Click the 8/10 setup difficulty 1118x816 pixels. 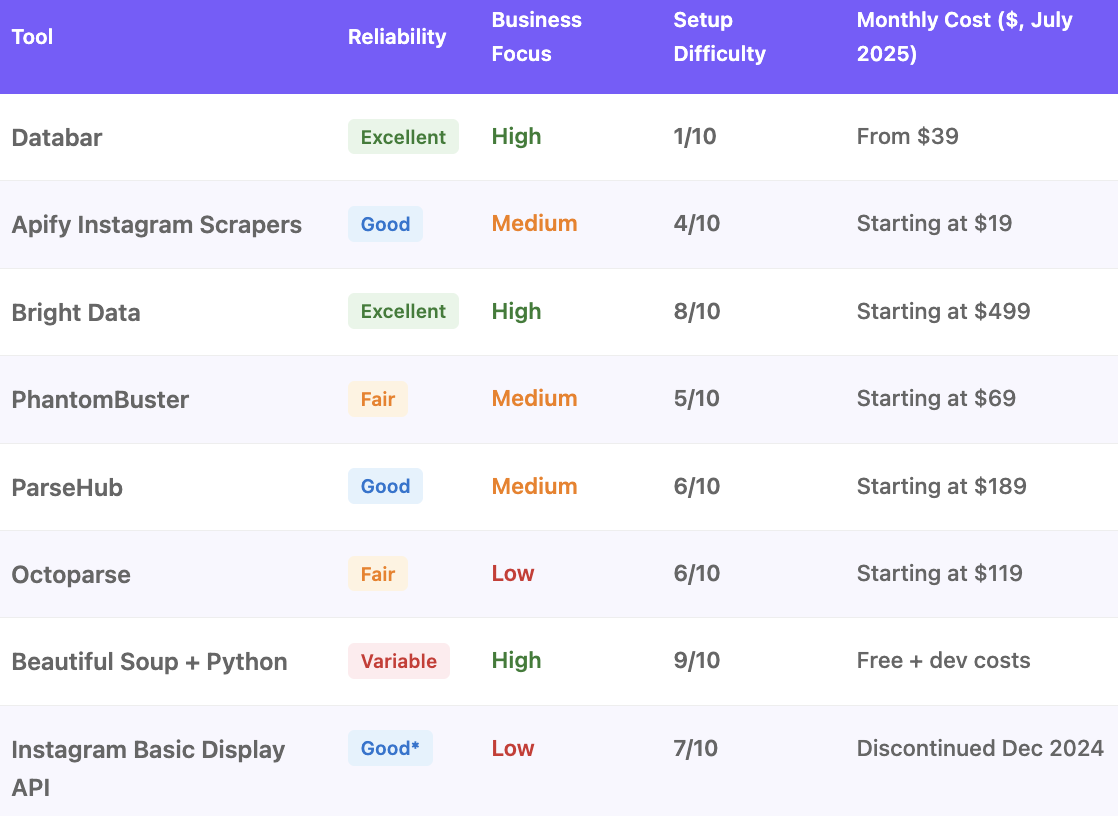click(x=697, y=311)
